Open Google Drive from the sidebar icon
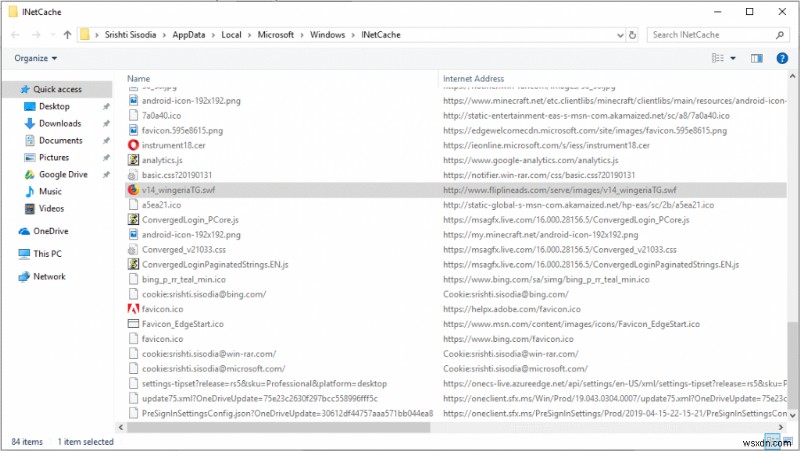The height and width of the screenshot is (451, 800). [x=27, y=174]
